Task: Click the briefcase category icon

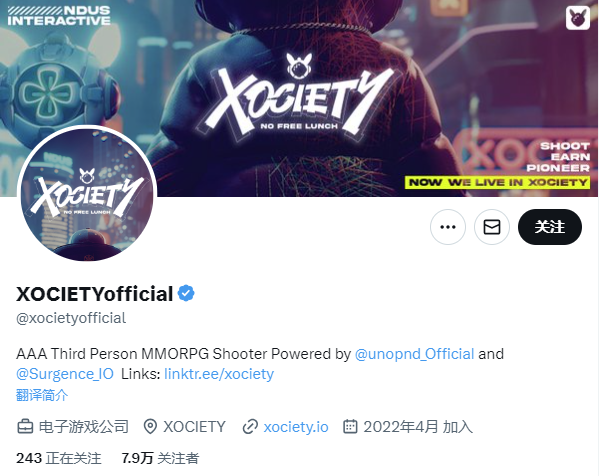Action: pos(25,426)
